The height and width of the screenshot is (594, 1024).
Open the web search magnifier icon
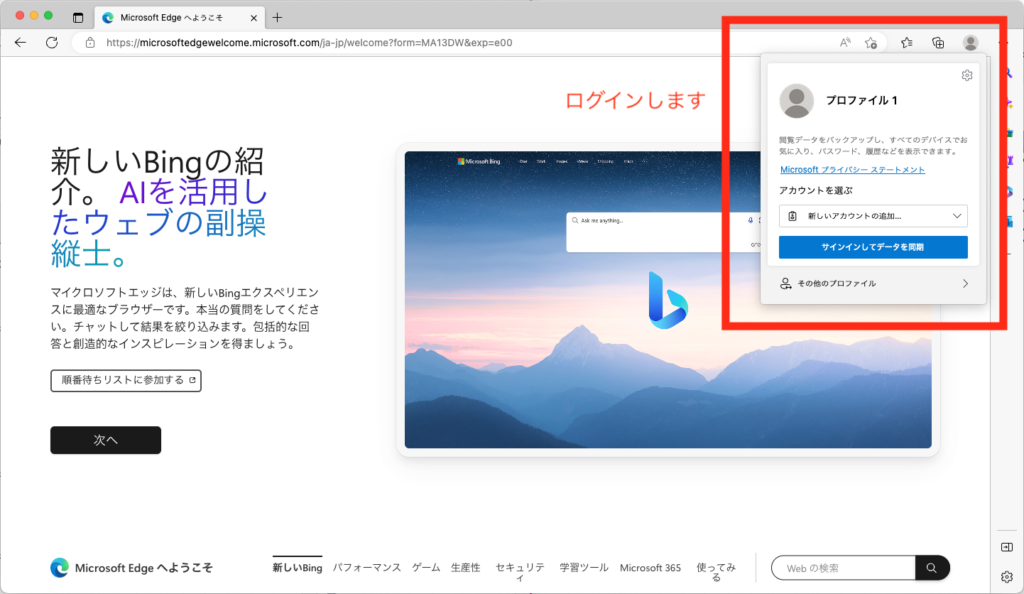932,567
